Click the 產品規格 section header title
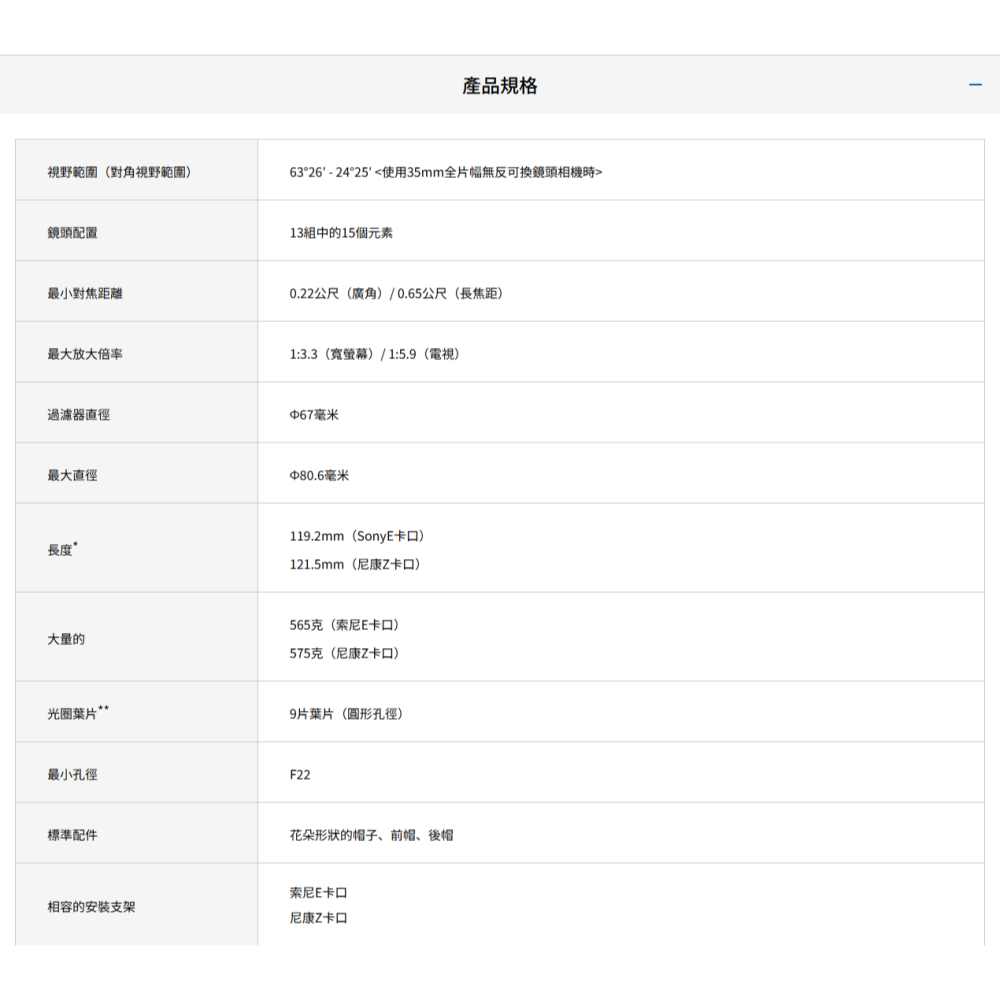 499,86
